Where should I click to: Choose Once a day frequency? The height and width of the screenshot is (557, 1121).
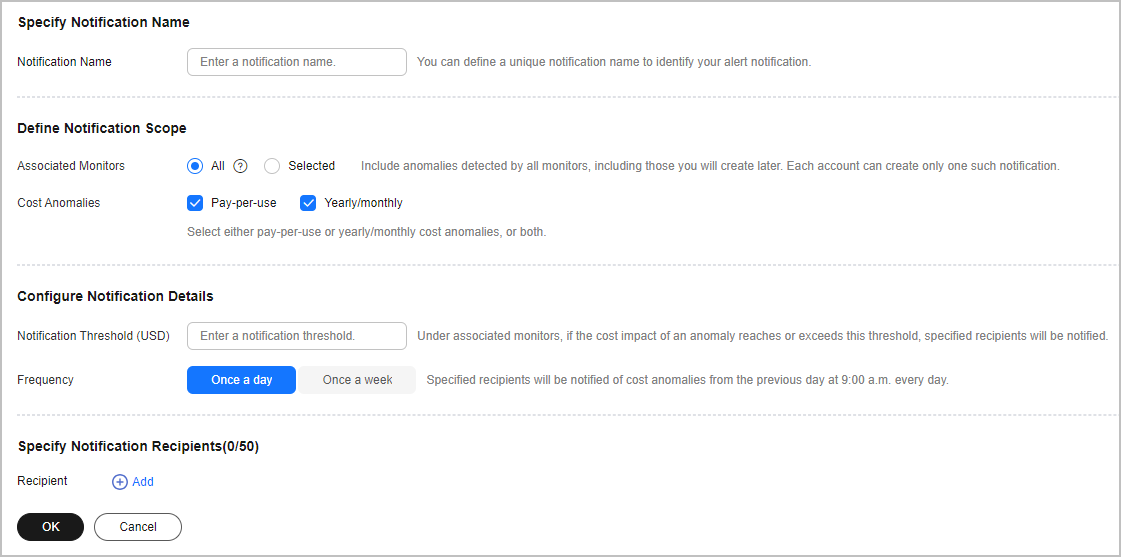pyautogui.click(x=242, y=380)
